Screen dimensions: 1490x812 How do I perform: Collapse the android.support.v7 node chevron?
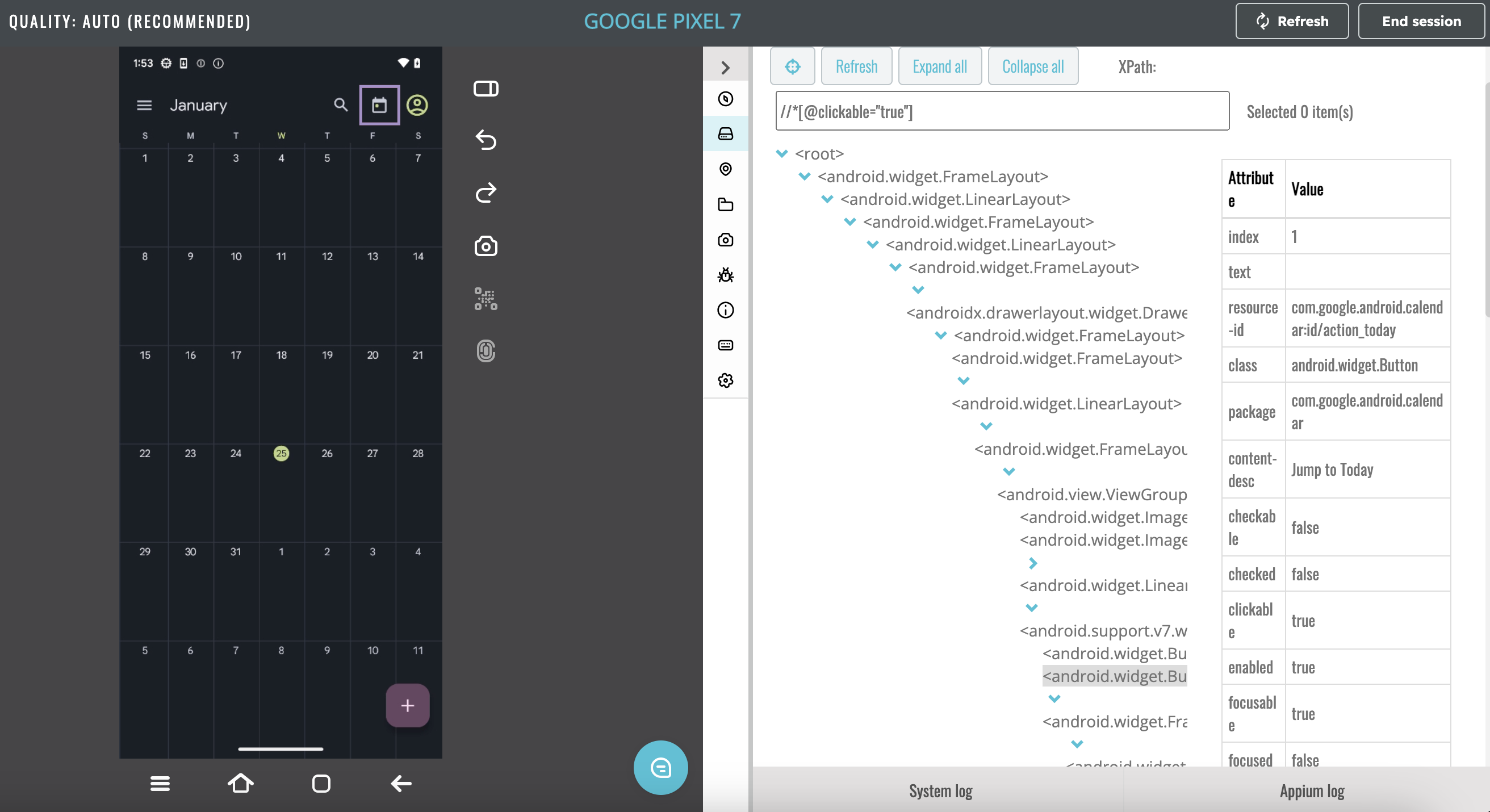point(1031,608)
